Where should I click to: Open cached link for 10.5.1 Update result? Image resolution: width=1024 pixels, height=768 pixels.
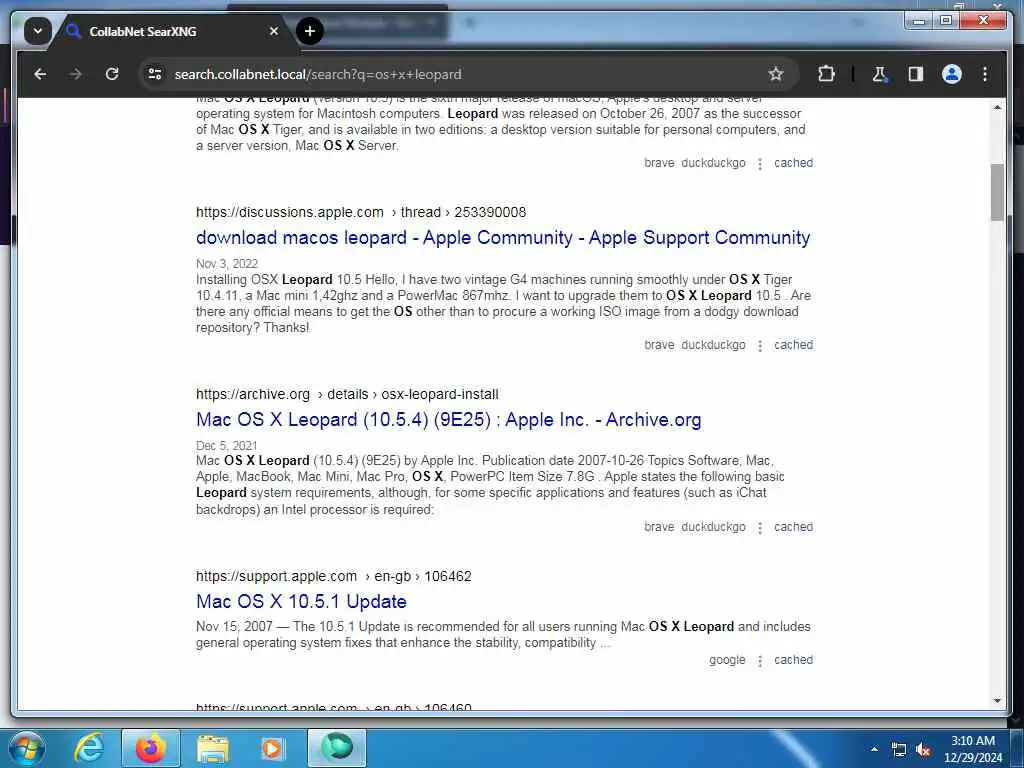pos(793,660)
